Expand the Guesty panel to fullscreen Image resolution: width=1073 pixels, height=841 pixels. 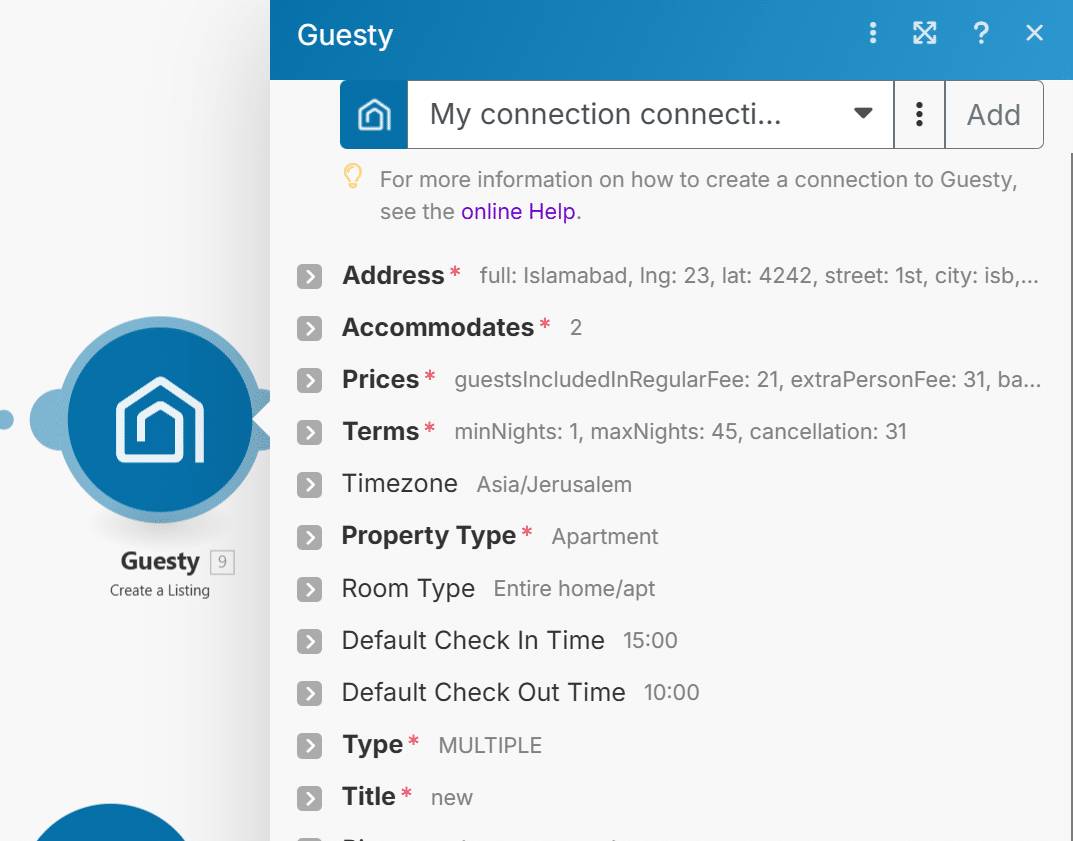click(x=925, y=34)
